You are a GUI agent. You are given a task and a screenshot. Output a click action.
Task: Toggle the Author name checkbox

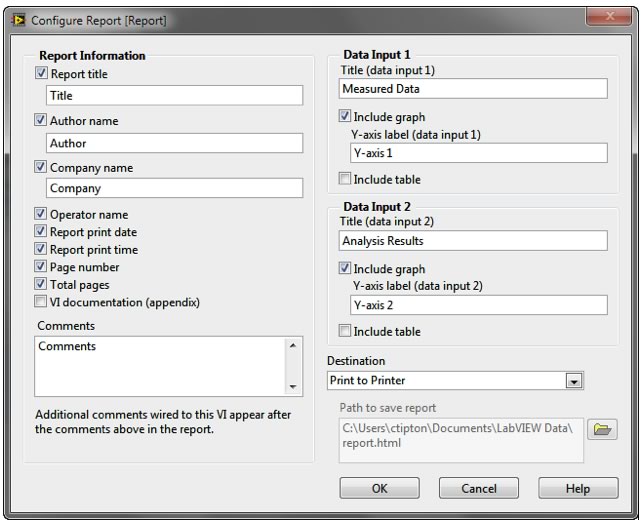41,121
